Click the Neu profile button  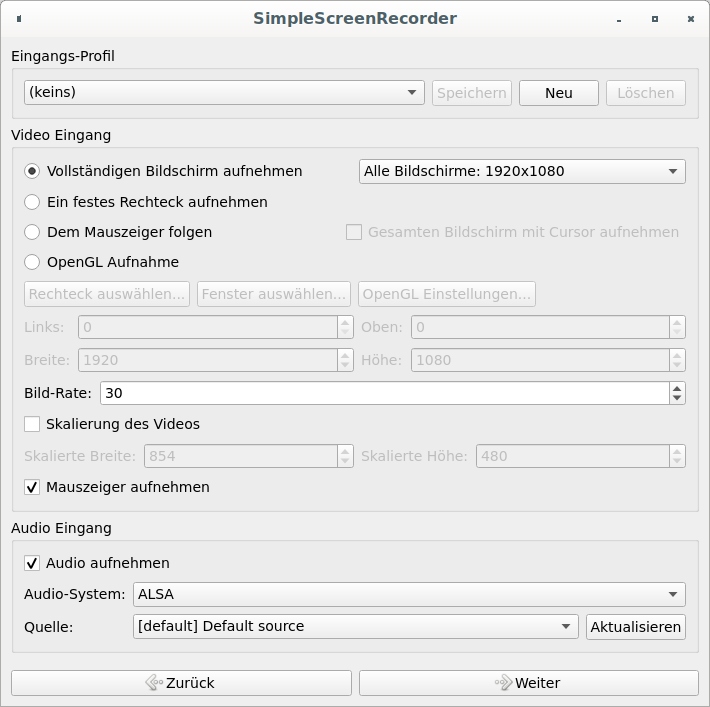(559, 93)
